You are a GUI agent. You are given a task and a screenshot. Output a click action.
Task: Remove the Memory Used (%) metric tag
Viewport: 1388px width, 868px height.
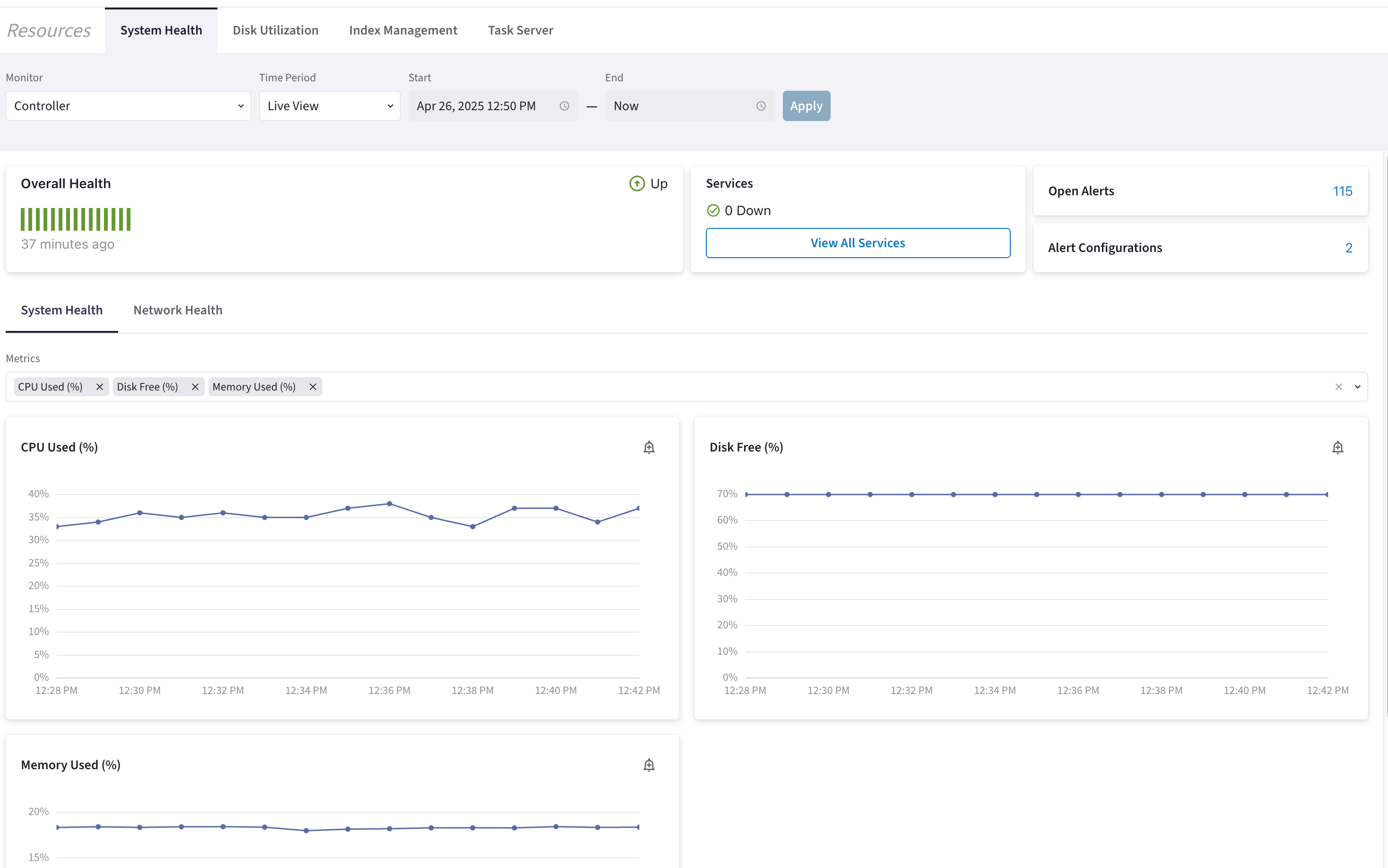coord(312,387)
